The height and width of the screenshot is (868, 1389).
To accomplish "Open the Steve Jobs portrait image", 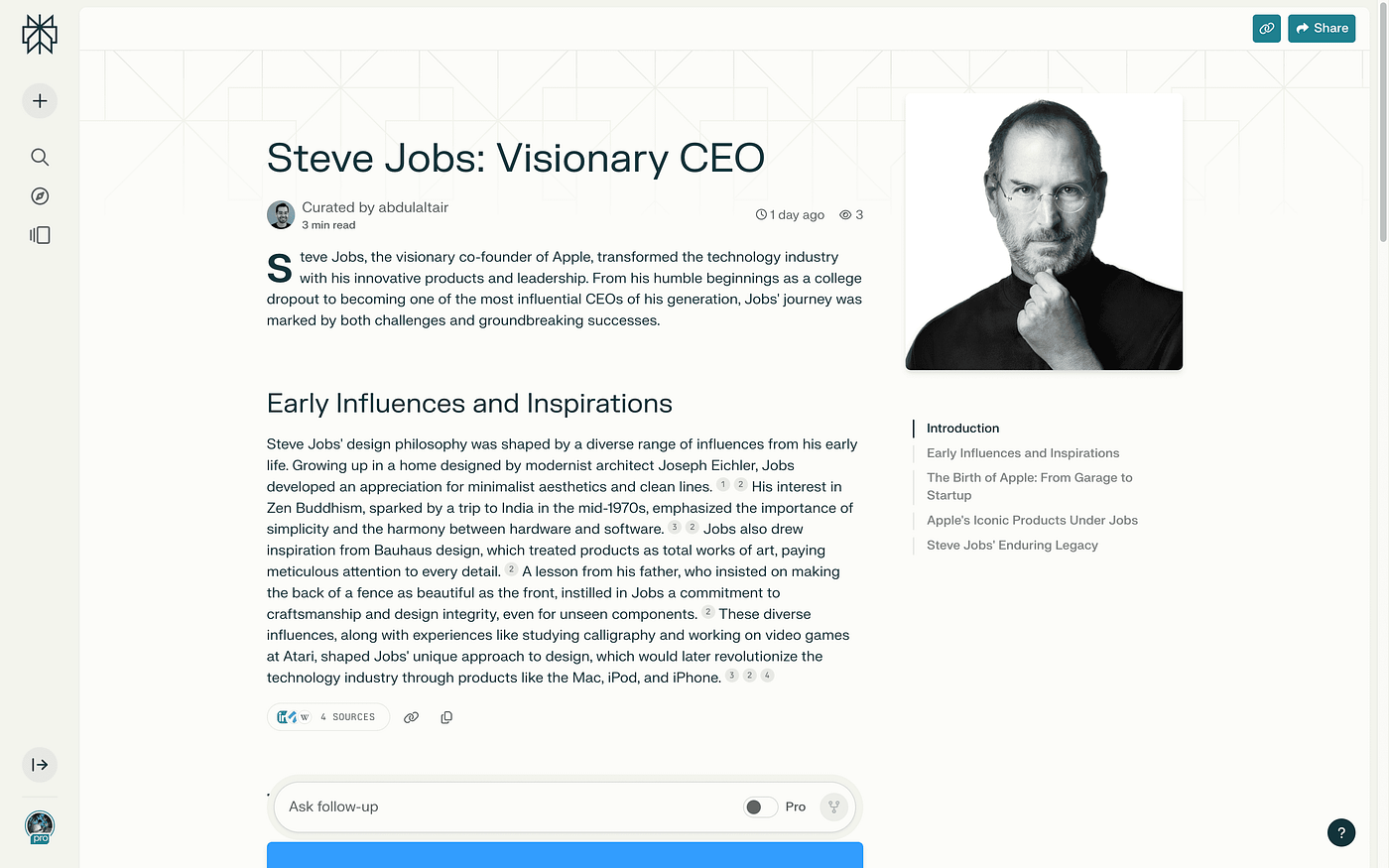I will (x=1044, y=232).
